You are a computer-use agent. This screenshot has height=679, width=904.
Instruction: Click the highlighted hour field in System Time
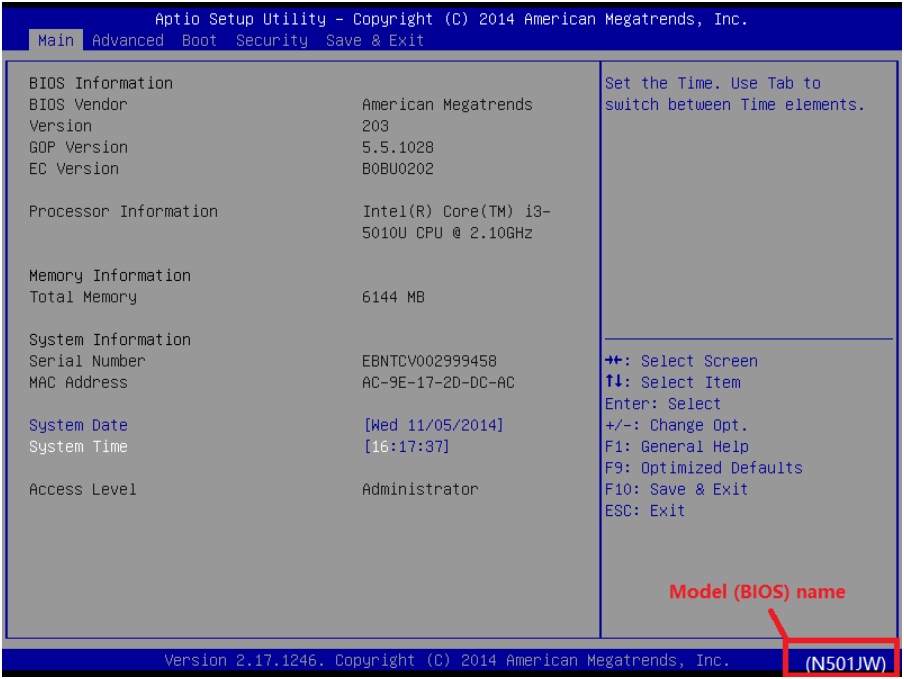point(379,447)
